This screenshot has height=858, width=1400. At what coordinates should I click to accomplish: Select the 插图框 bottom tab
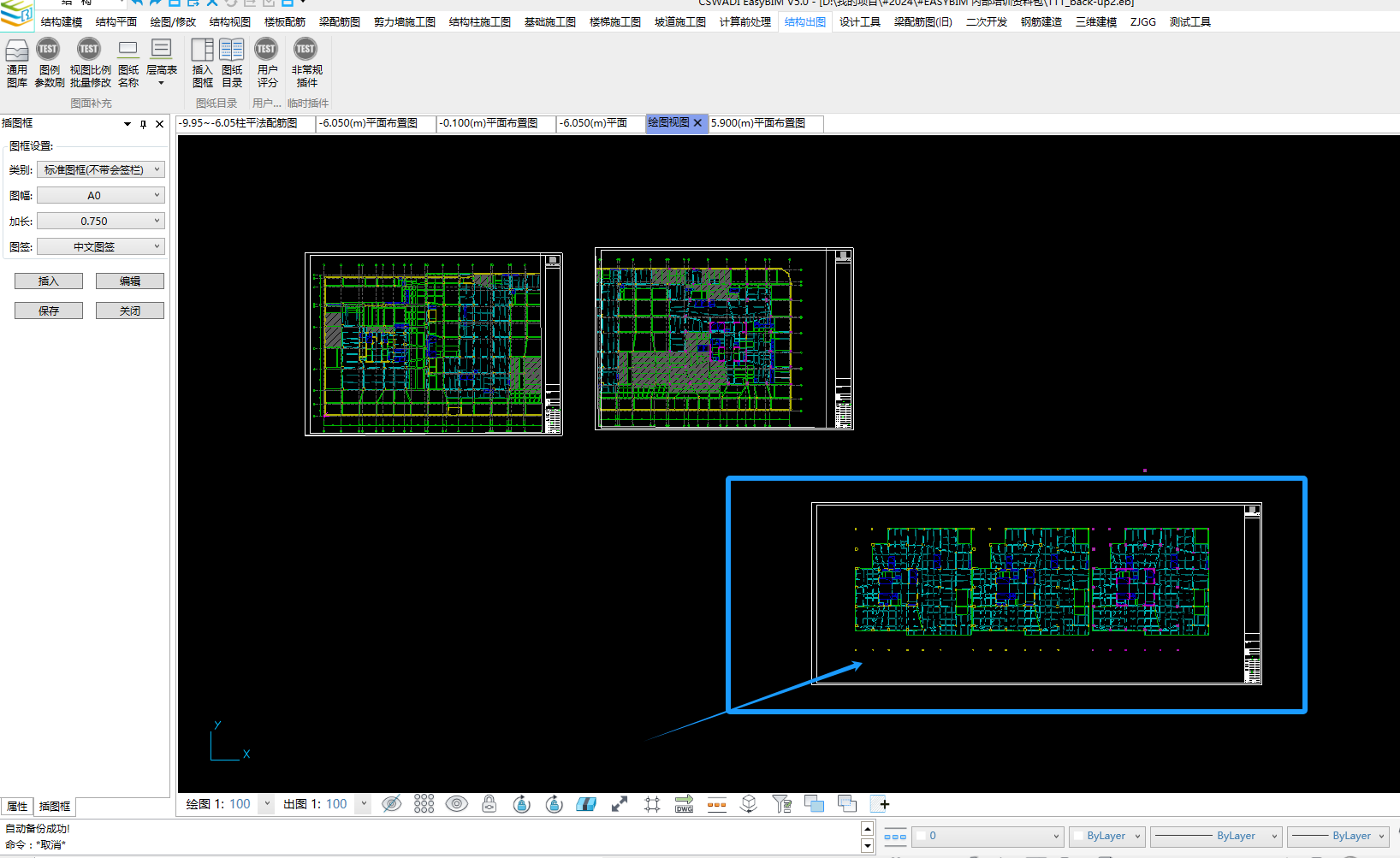[55, 807]
